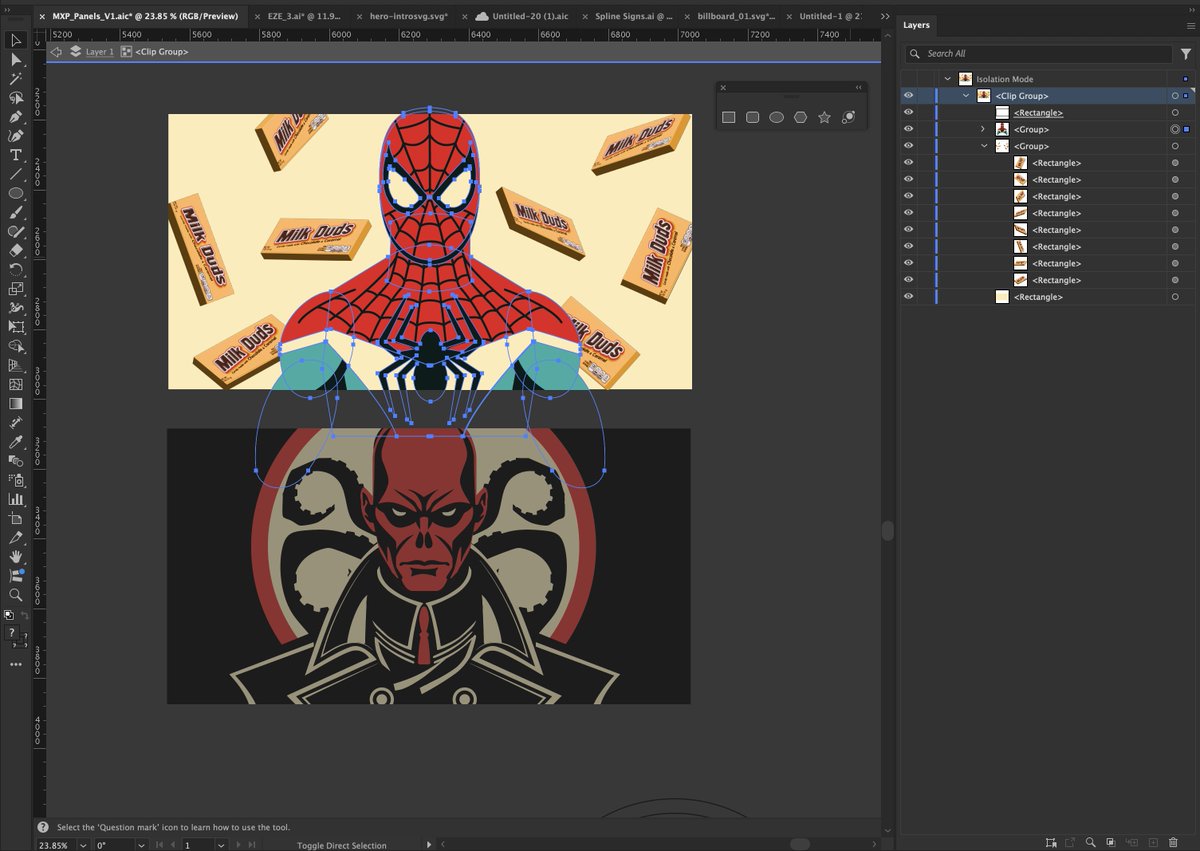This screenshot has height=851, width=1200.
Task: Click Layer 1 in isolation breadcrumb
Action: [99, 51]
